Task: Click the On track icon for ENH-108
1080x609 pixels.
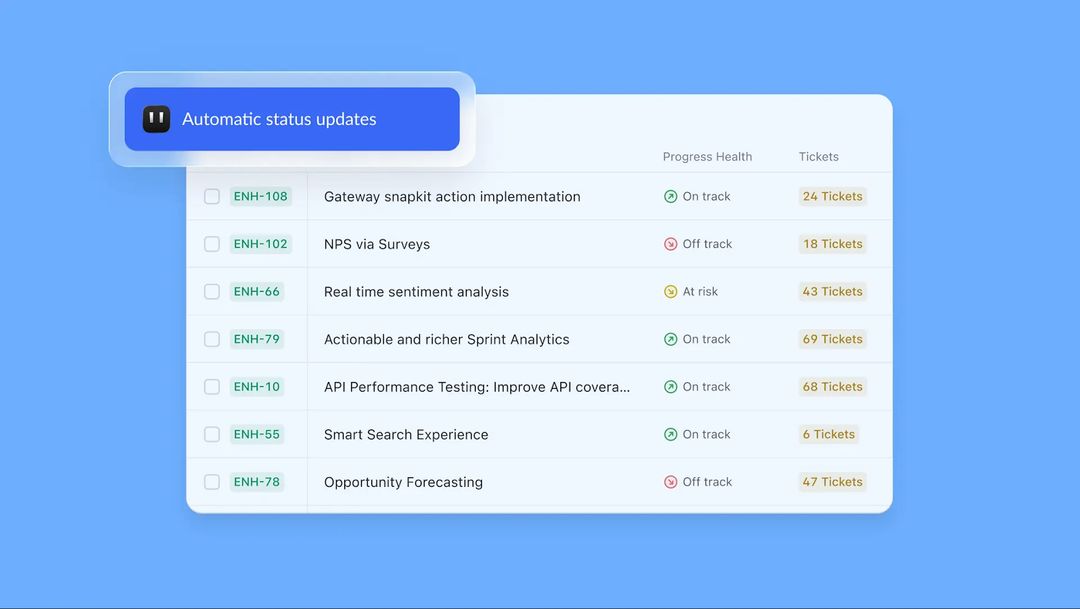Action: click(x=670, y=196)
